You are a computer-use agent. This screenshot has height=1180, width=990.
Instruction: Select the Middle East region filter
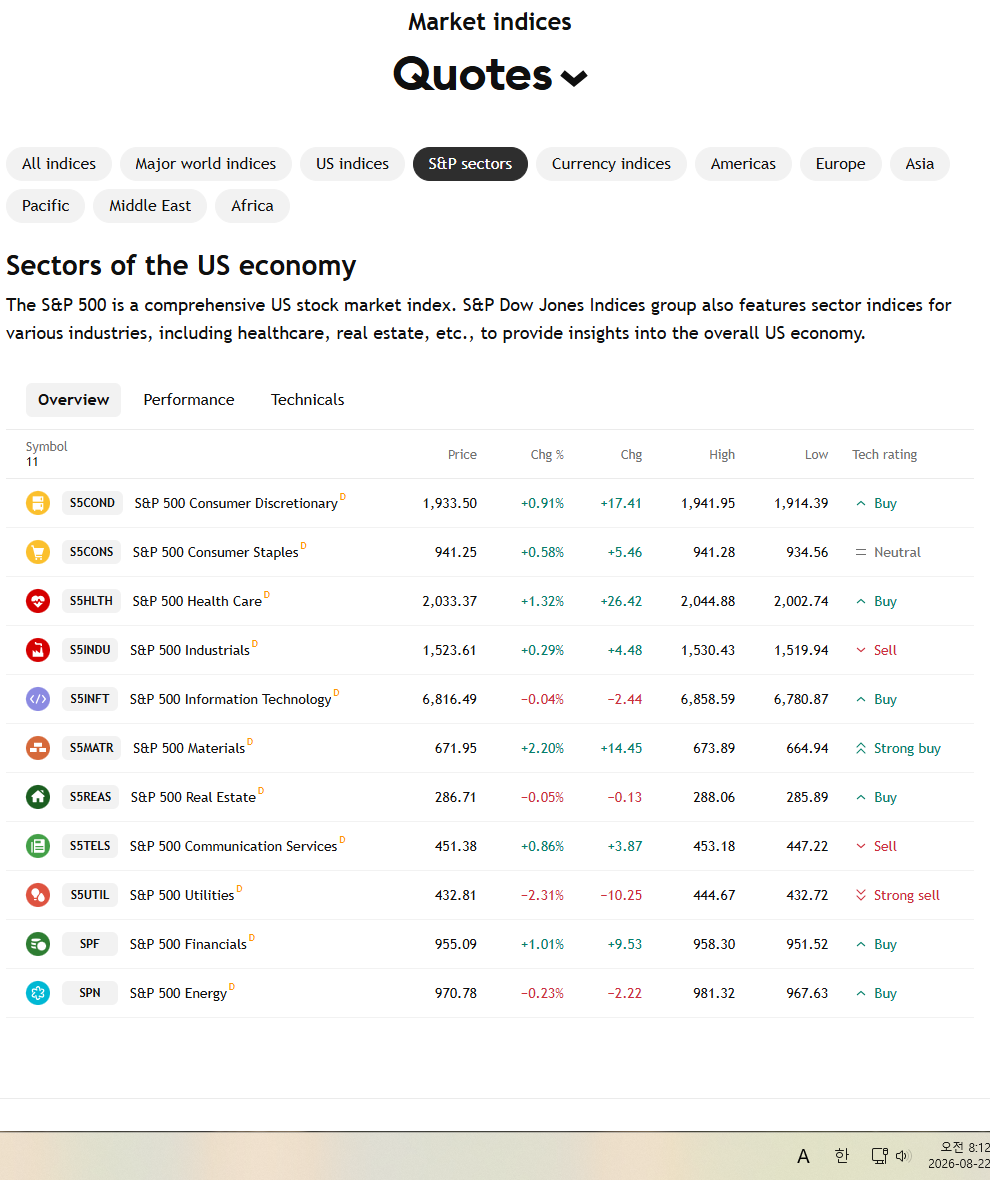(150, 206)
